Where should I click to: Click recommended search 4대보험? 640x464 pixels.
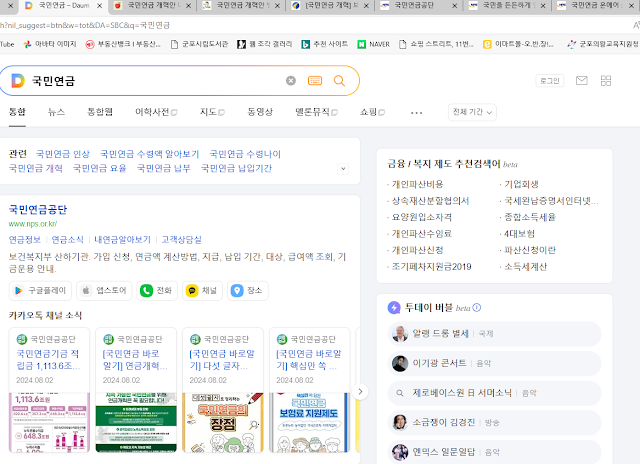[x=519, y=233]
